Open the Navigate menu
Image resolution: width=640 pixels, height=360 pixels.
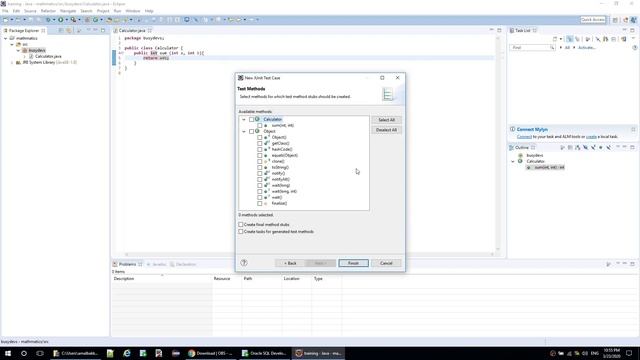pos(68,11)
